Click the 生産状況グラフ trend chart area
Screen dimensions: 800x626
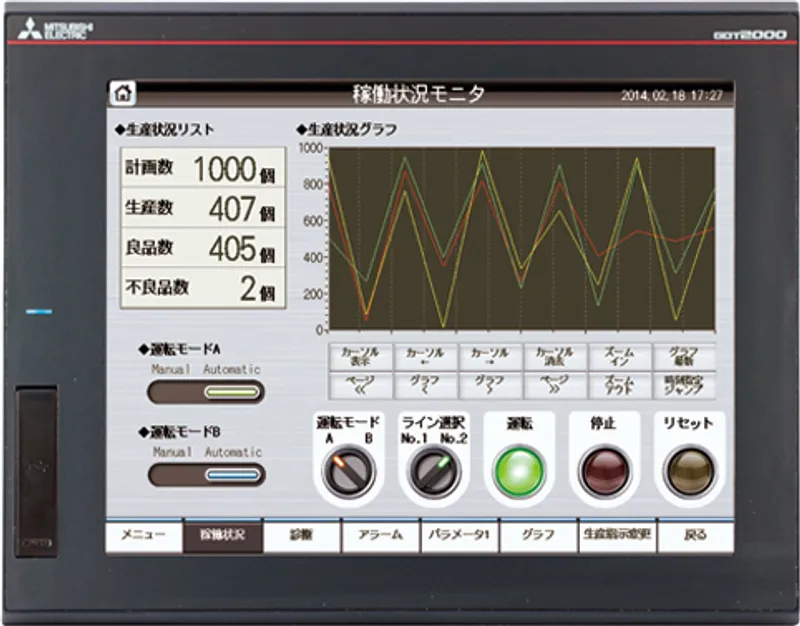(x=522, y=239)
